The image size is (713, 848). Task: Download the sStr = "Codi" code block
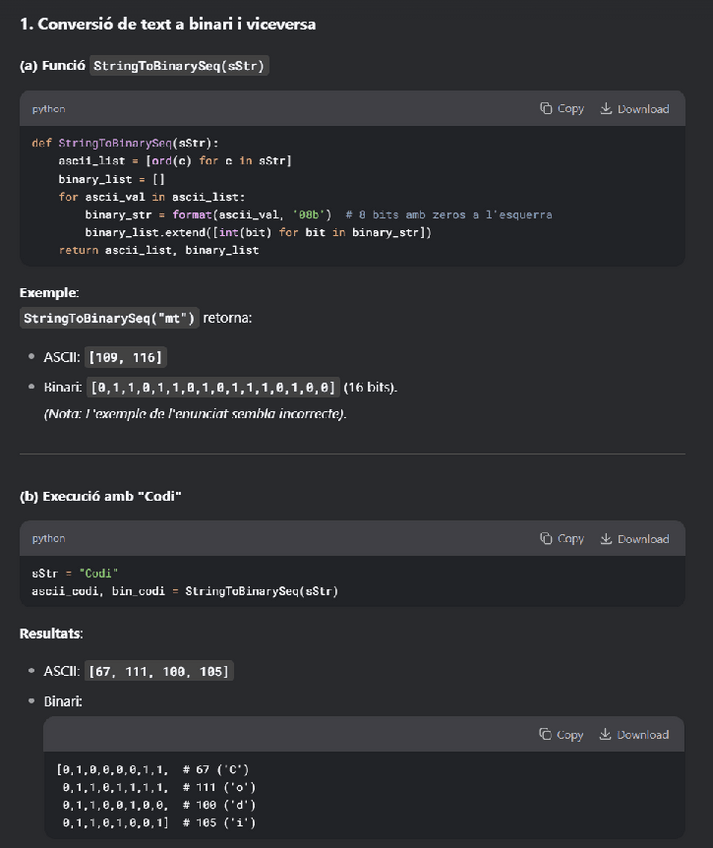point(634,538)
